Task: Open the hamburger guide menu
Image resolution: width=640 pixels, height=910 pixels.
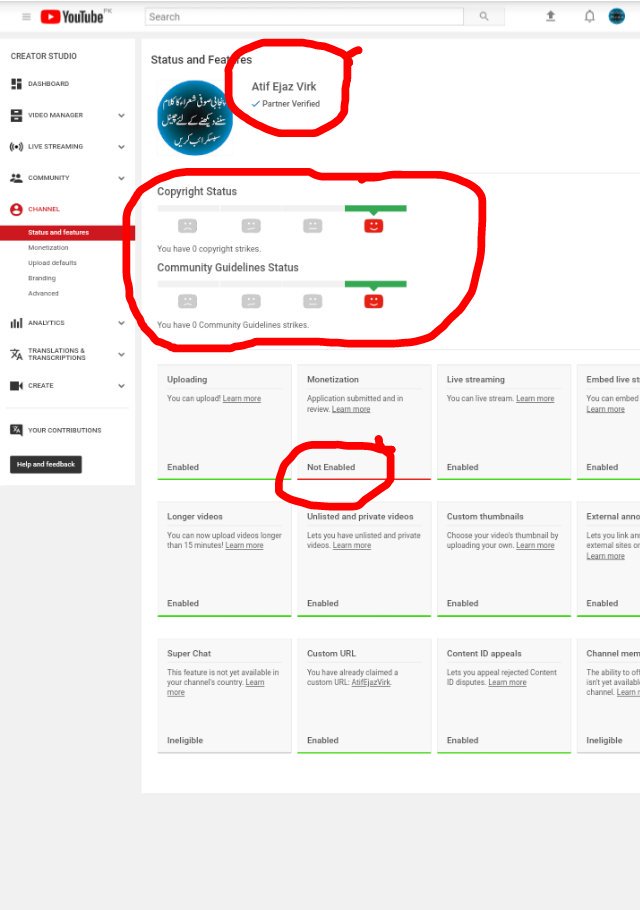Action: click(26, 17)
